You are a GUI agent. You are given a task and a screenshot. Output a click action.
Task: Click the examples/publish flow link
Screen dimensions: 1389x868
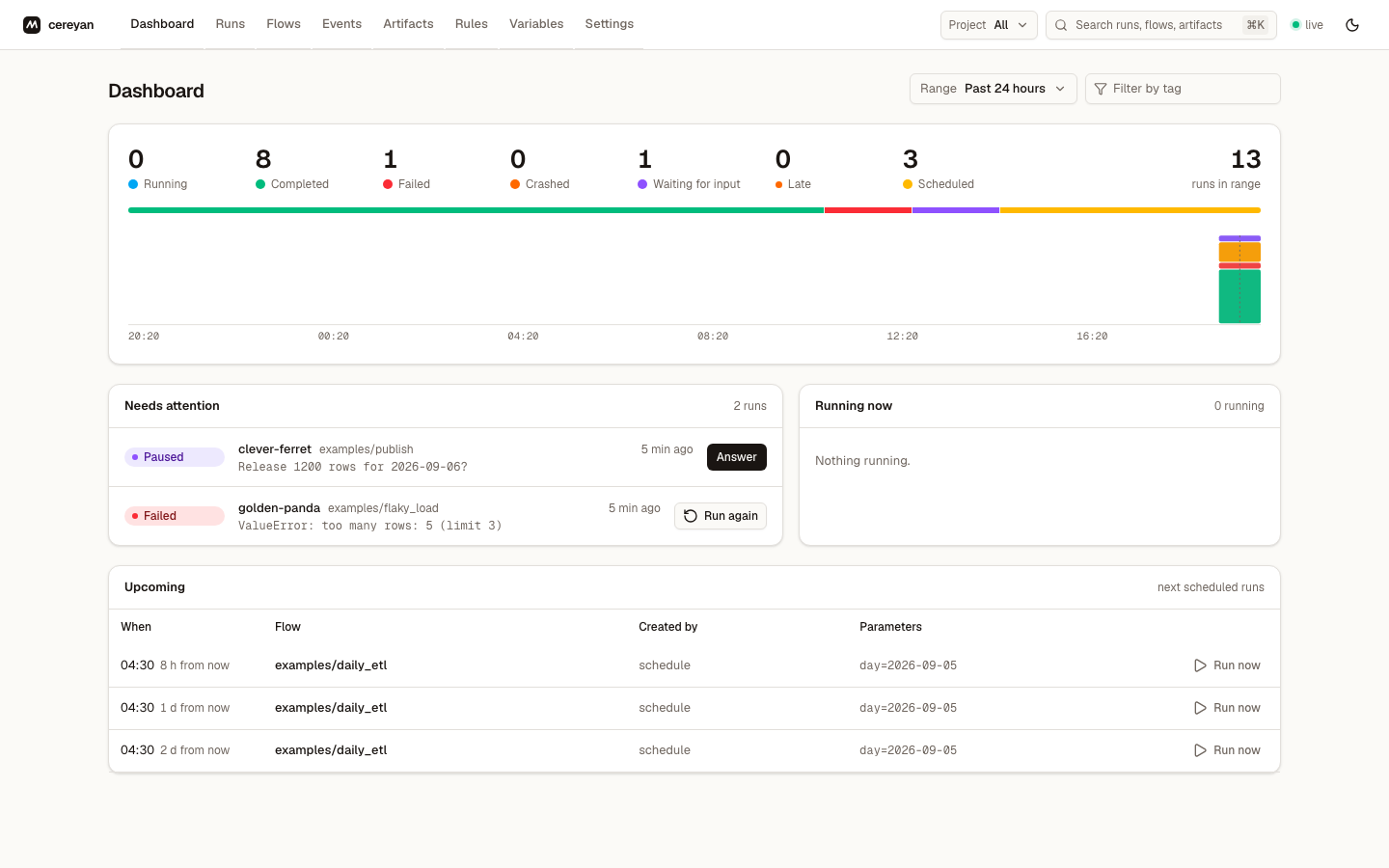367,449
